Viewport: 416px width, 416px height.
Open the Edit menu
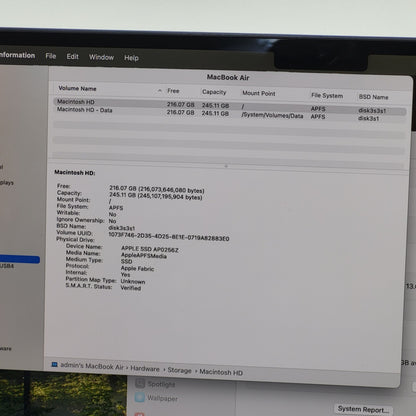(72, 57)
